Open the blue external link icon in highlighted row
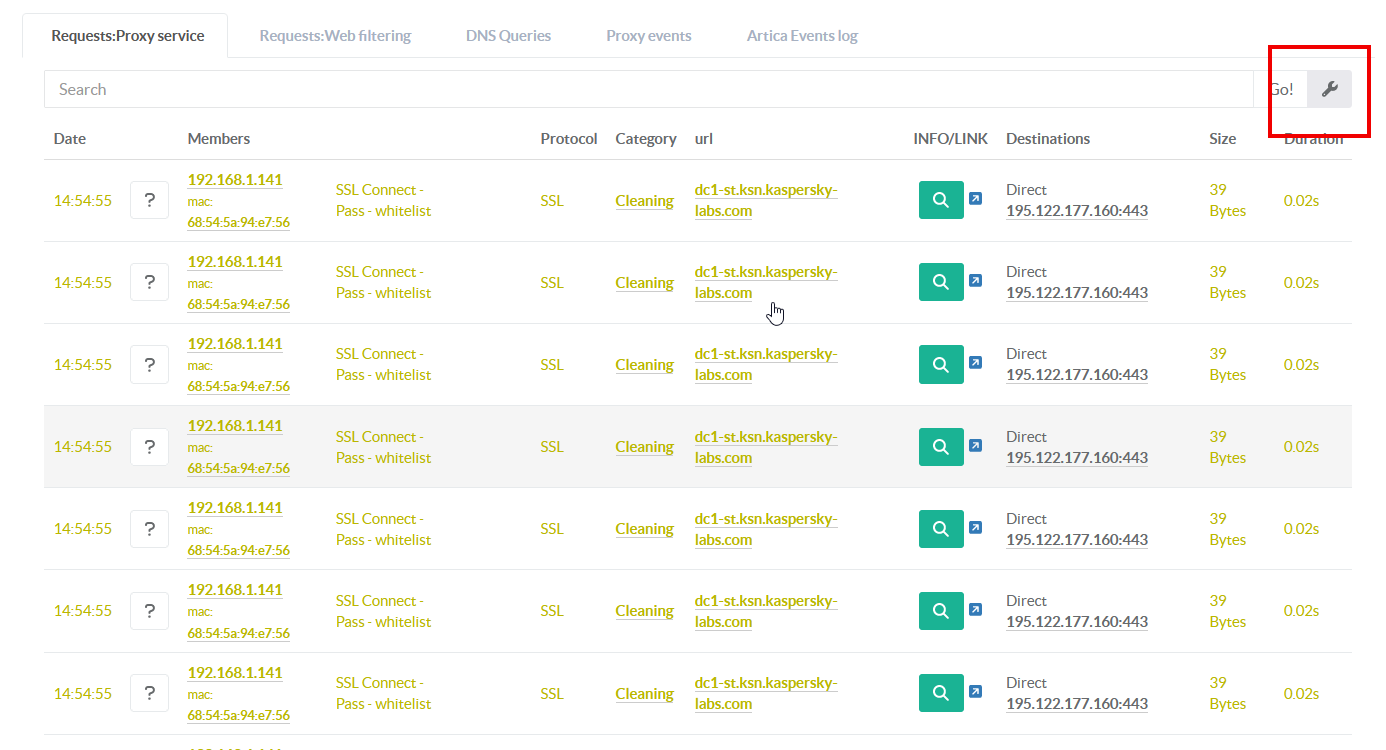This screenshot has width=1386, height=750. coord(975,445)
